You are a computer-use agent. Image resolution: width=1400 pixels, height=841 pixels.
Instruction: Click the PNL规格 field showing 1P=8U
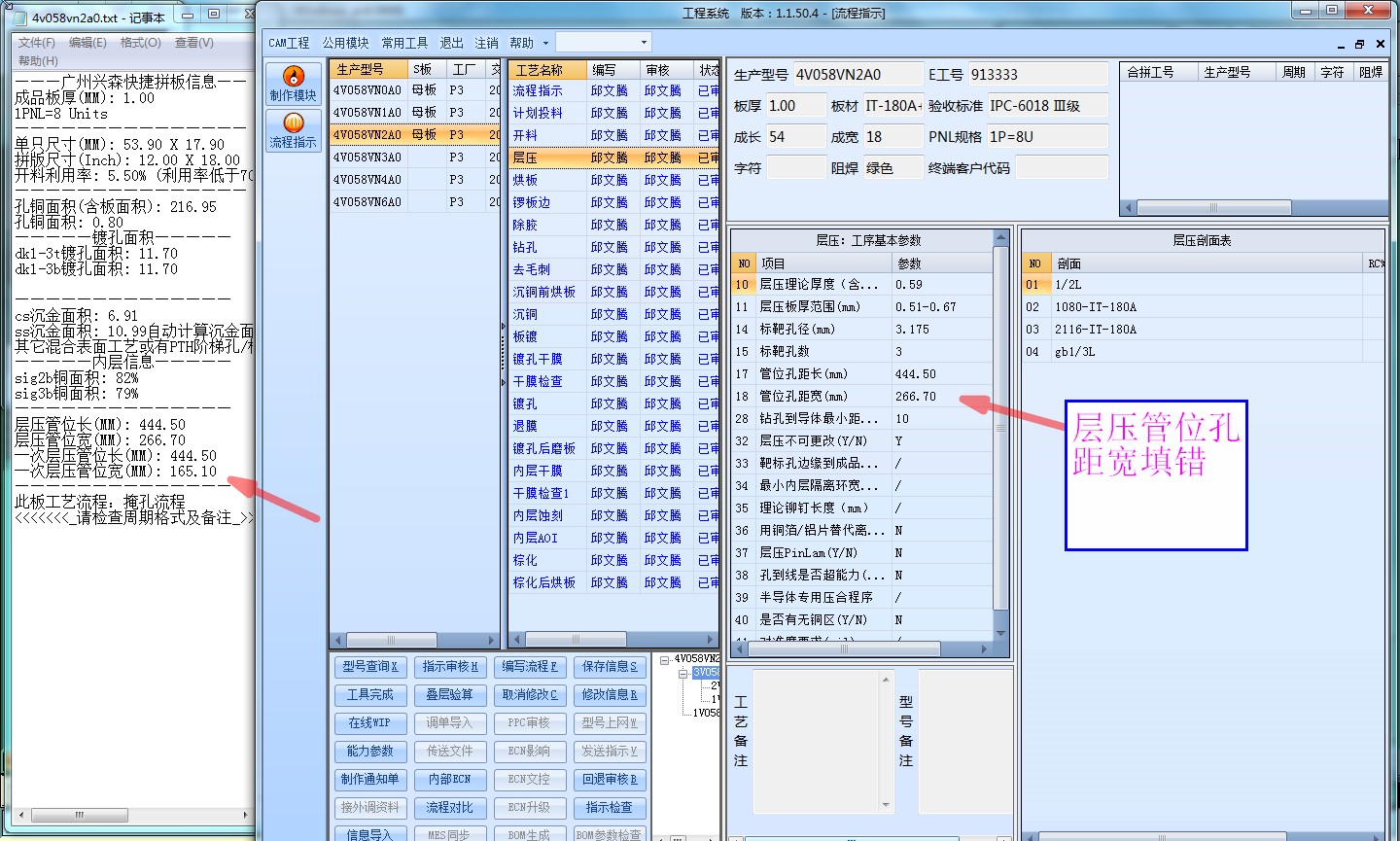(x=1047, y=137)
